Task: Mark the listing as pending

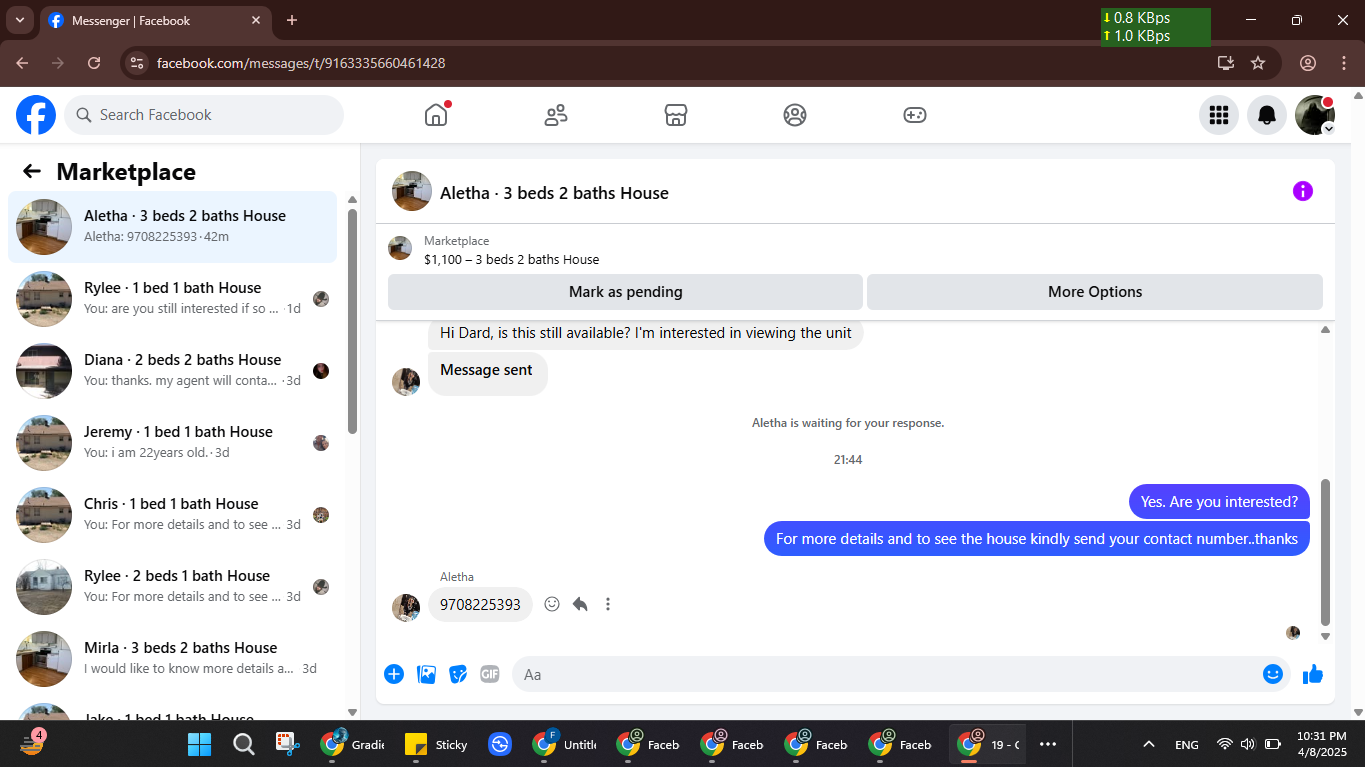Action: (x=625, y=292)
